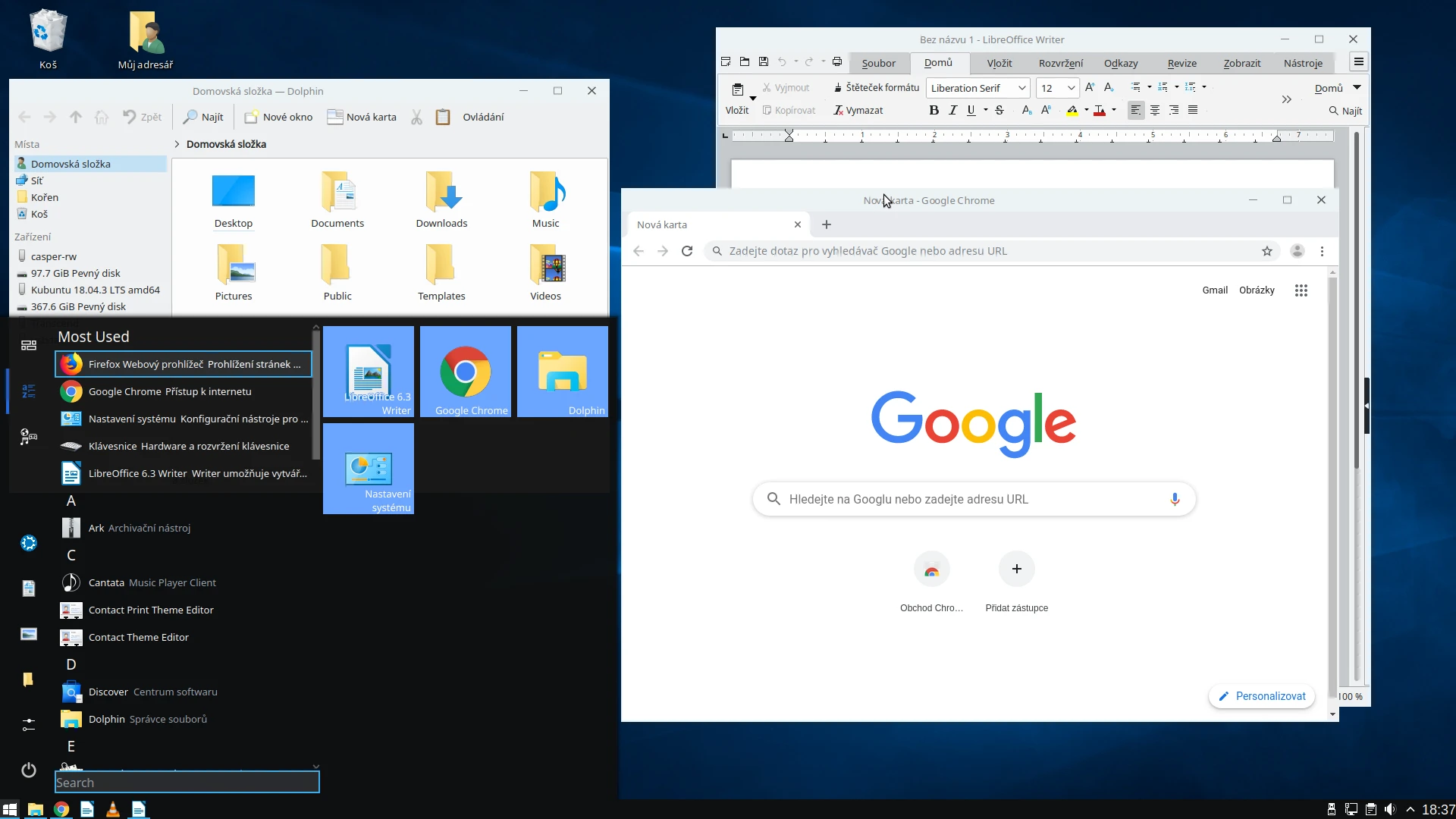Center align text in Writer
This screenshot has height=819, width=1456.
(1155, 111)
